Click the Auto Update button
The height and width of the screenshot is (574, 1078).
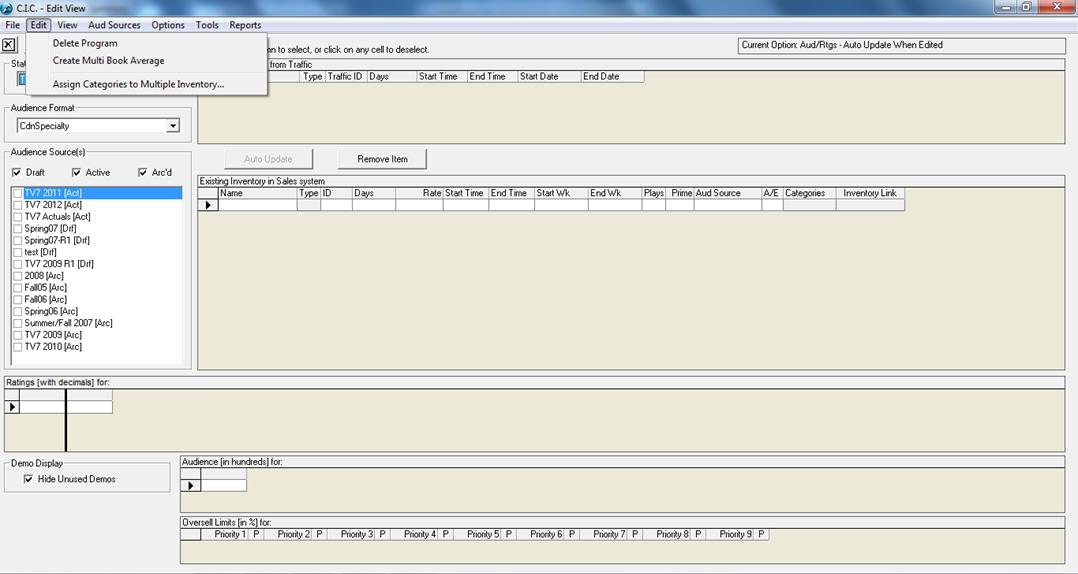point(268,159)
